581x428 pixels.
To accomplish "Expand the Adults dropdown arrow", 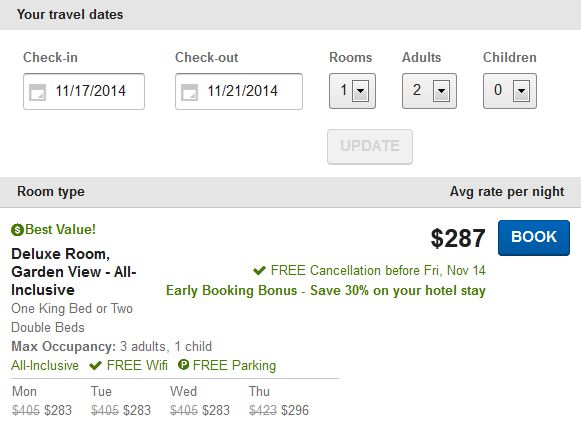I will (x=441, y=91).
